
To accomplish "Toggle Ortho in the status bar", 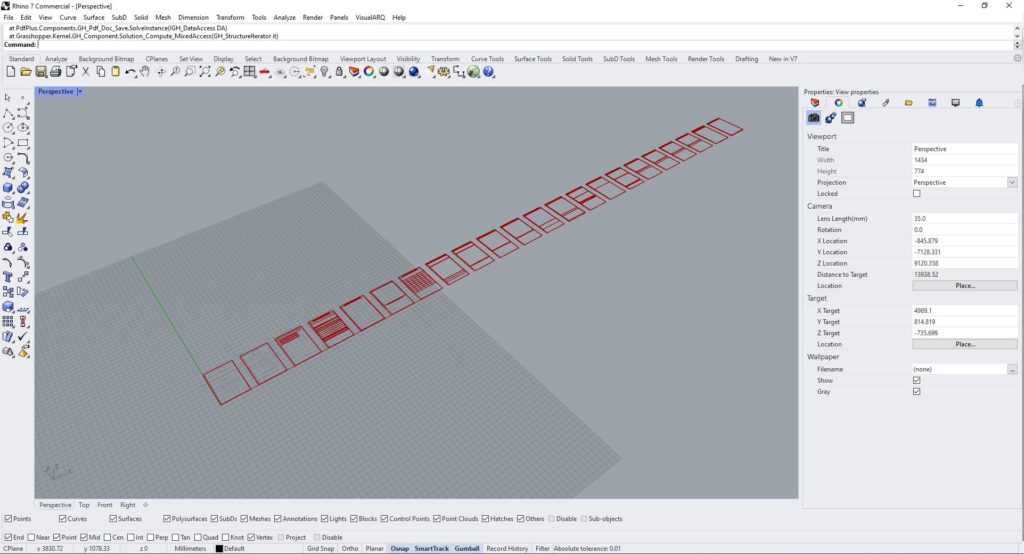I will (x=350, y=549).
